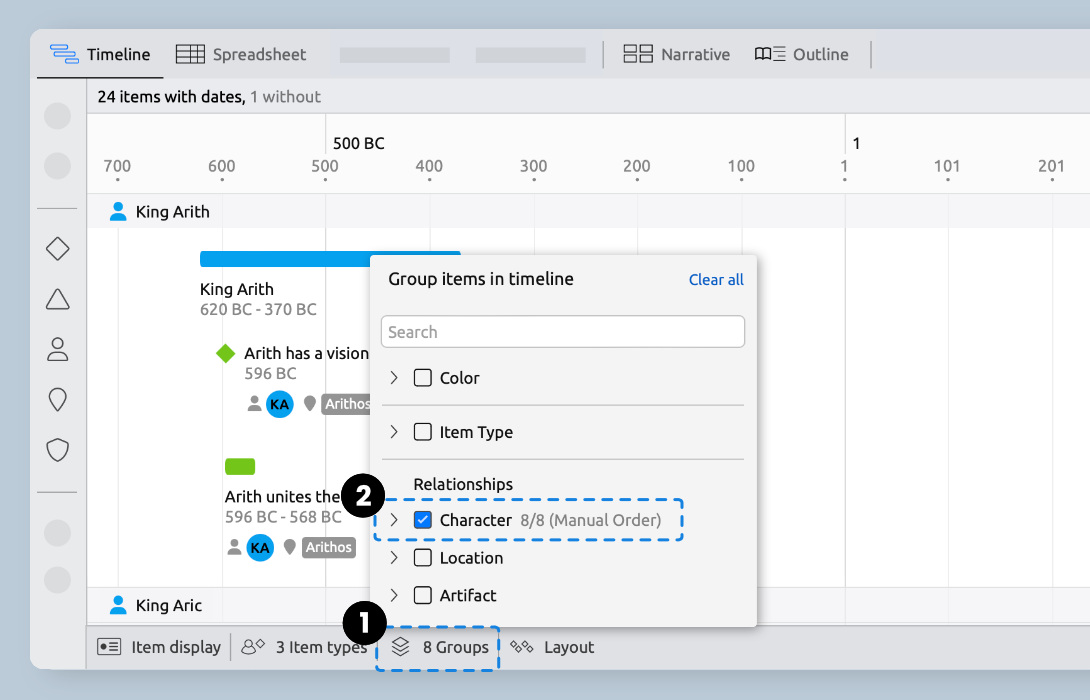The height and width of the screenshot is (700, 1090).
Task: Open the 8 Groups menu
Action: click(x=439, y=647)
